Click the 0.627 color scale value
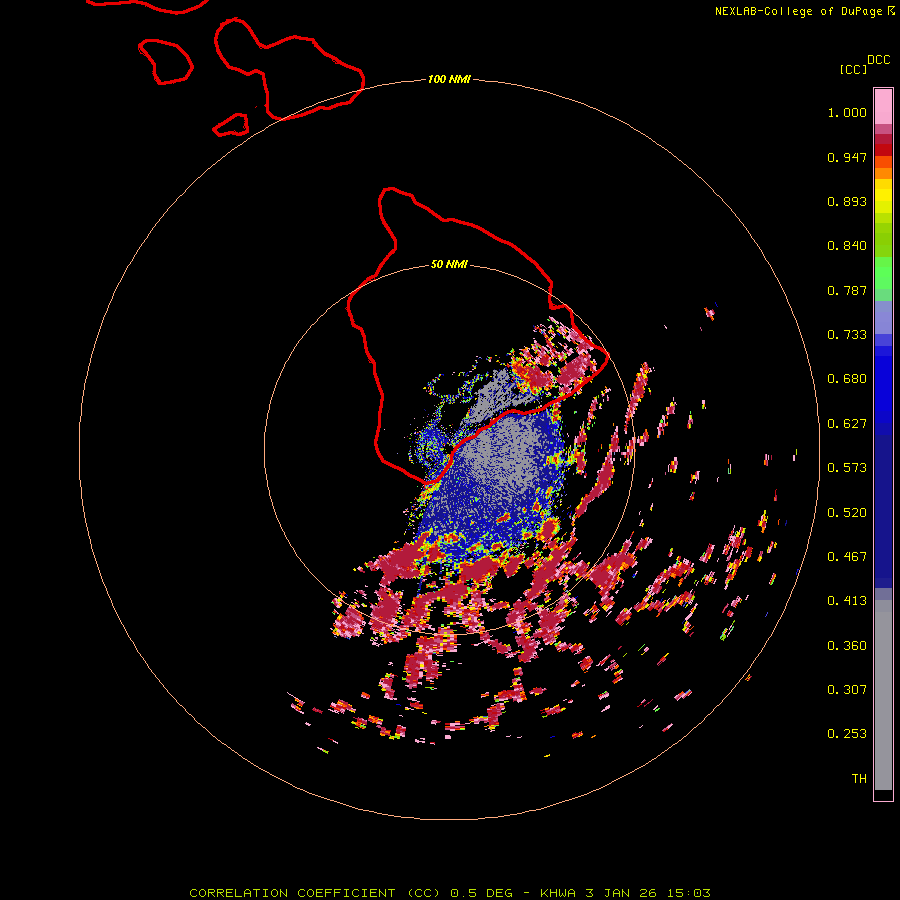Viewport: 900px width, 900px height. [x=847, y=424]
